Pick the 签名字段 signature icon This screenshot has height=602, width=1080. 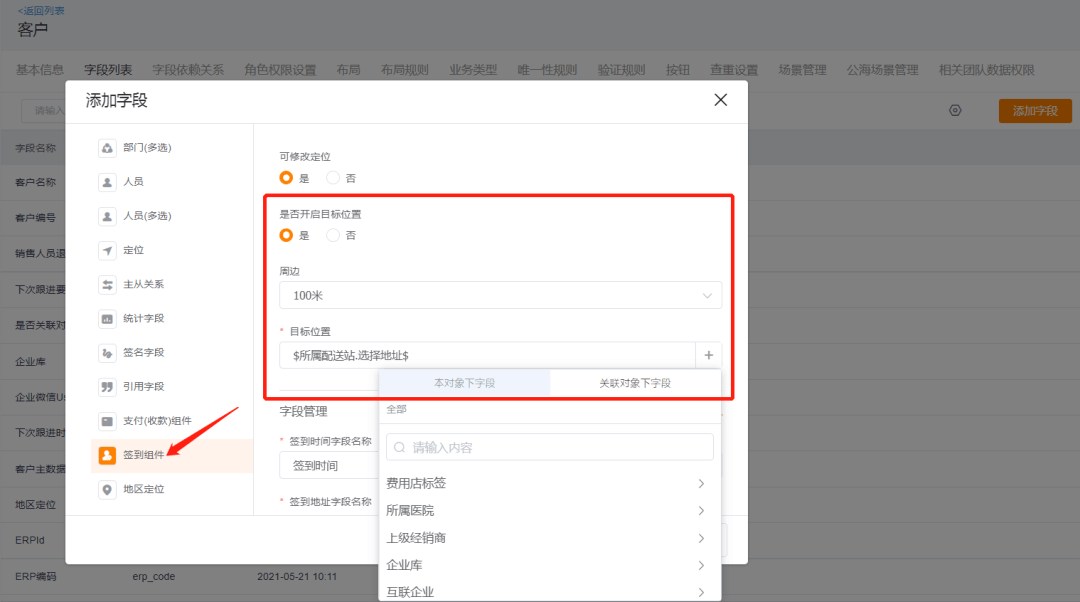click(107, 353)
